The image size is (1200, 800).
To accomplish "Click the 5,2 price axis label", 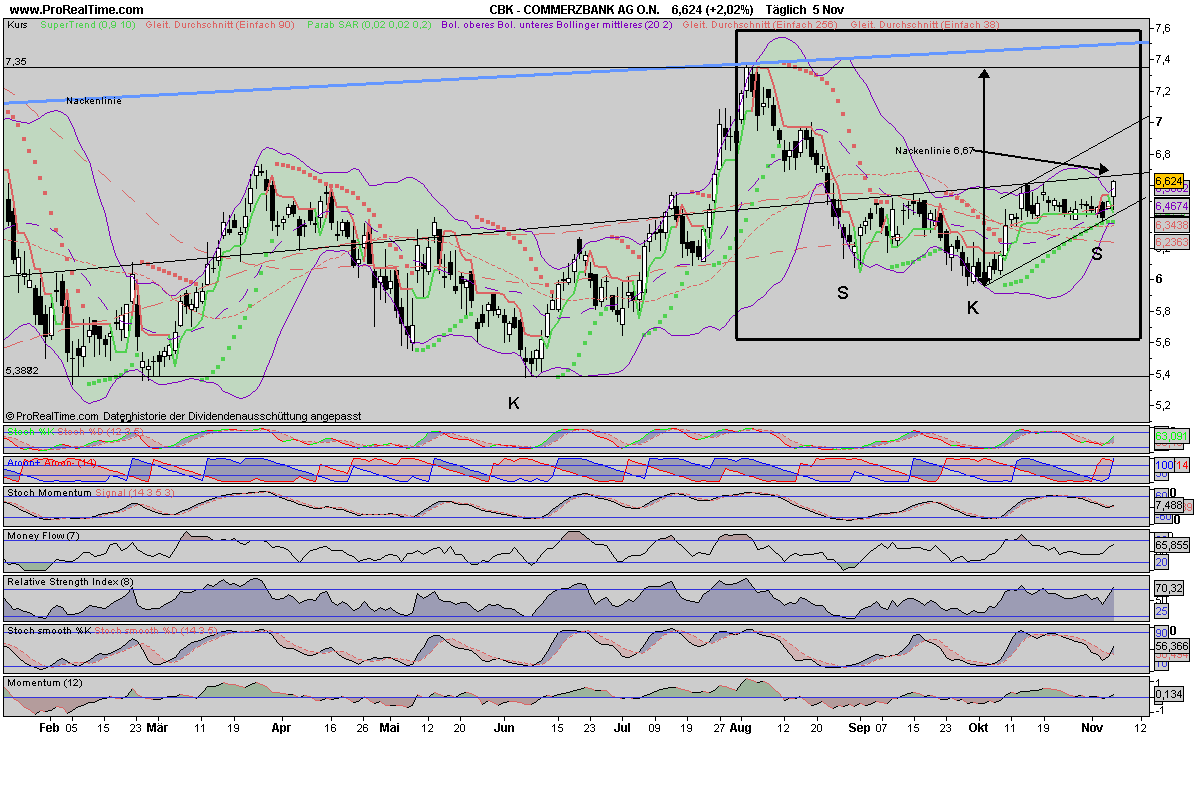I will [x=1163, y=405].
